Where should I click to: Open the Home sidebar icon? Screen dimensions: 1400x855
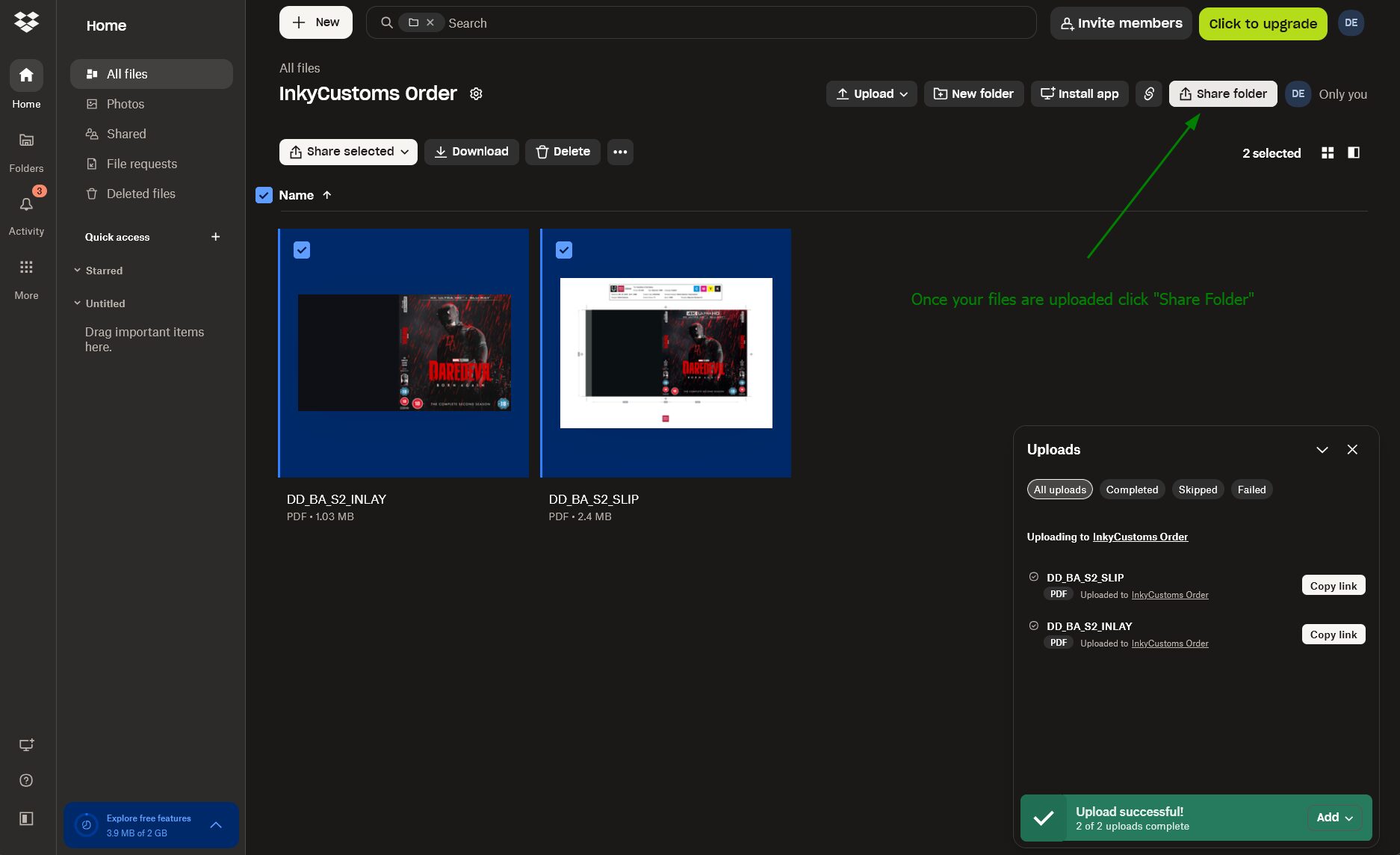tap(26, 75)
